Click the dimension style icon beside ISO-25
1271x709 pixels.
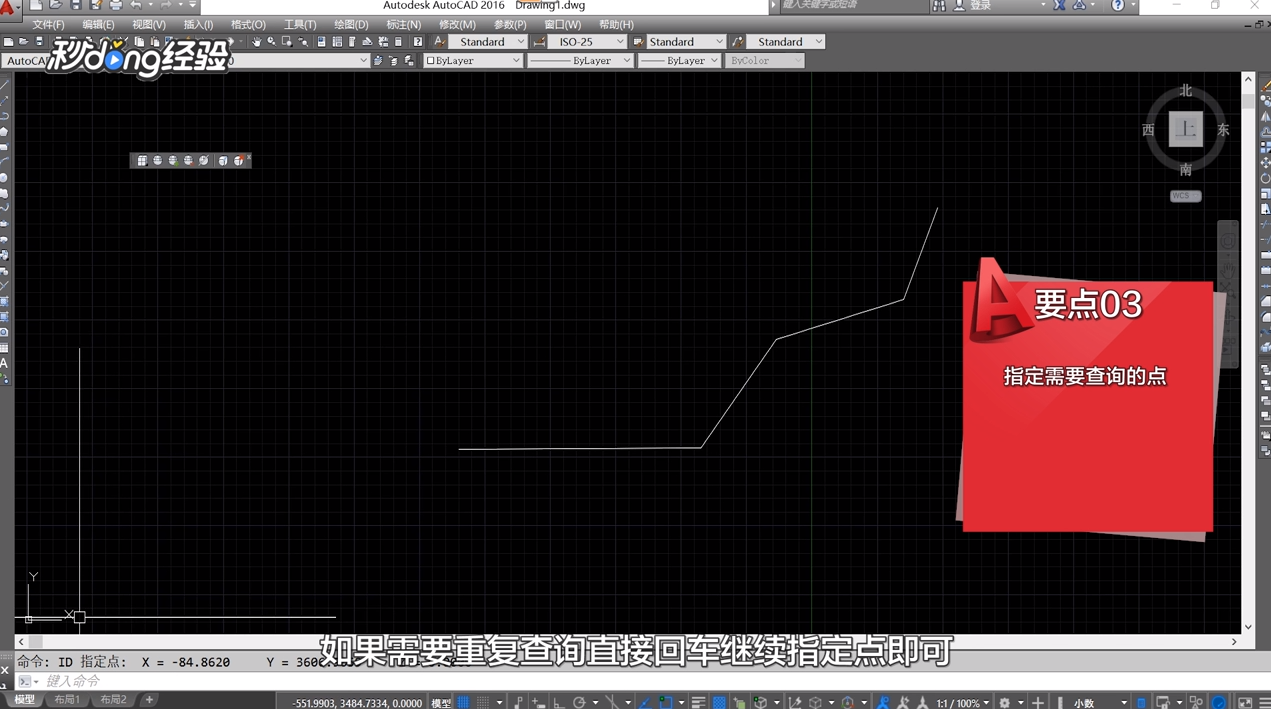tap(539, 42)
